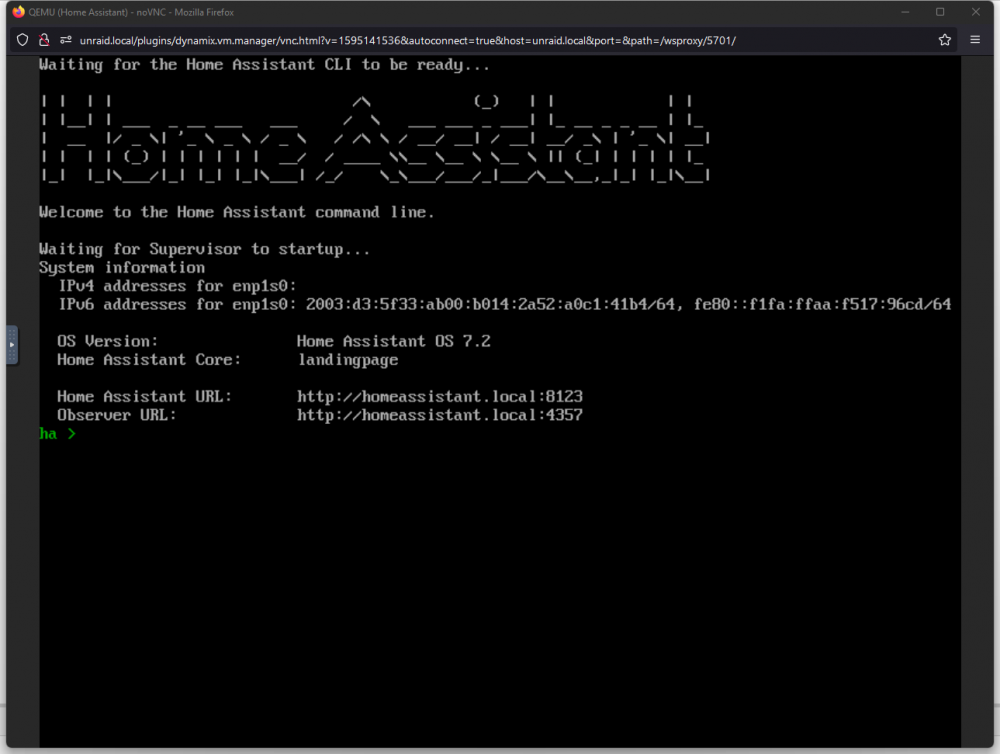The image size is (1000, 754).
Task: Click the IPv6 address starting with 2003:d3:5f33
Action: click(x=490, y=305)
